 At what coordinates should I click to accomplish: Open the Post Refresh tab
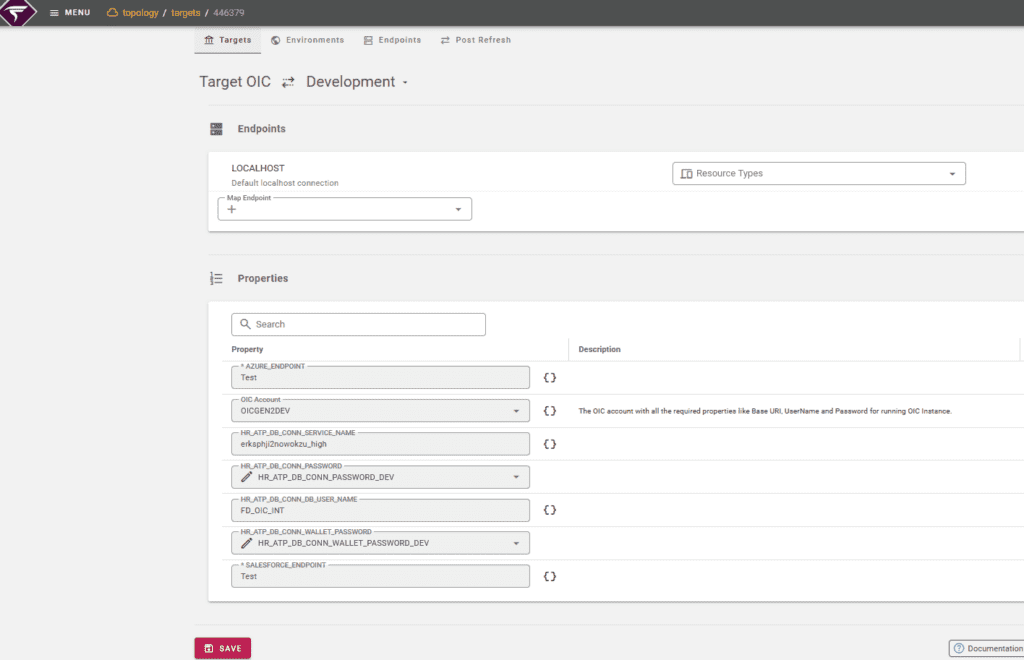point(475,40)
